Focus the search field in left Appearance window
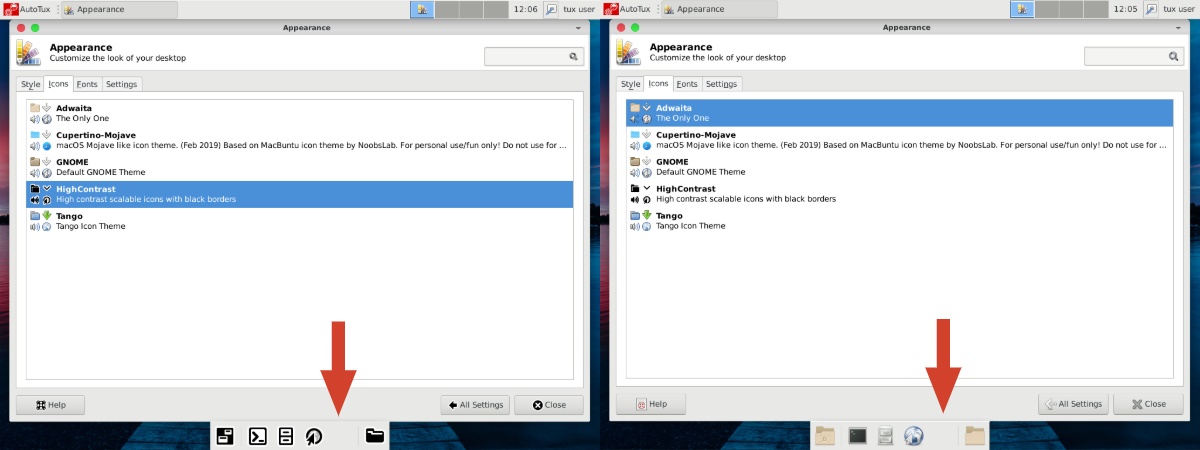The height and width of the screenshot is (450, 1200). 534,57
